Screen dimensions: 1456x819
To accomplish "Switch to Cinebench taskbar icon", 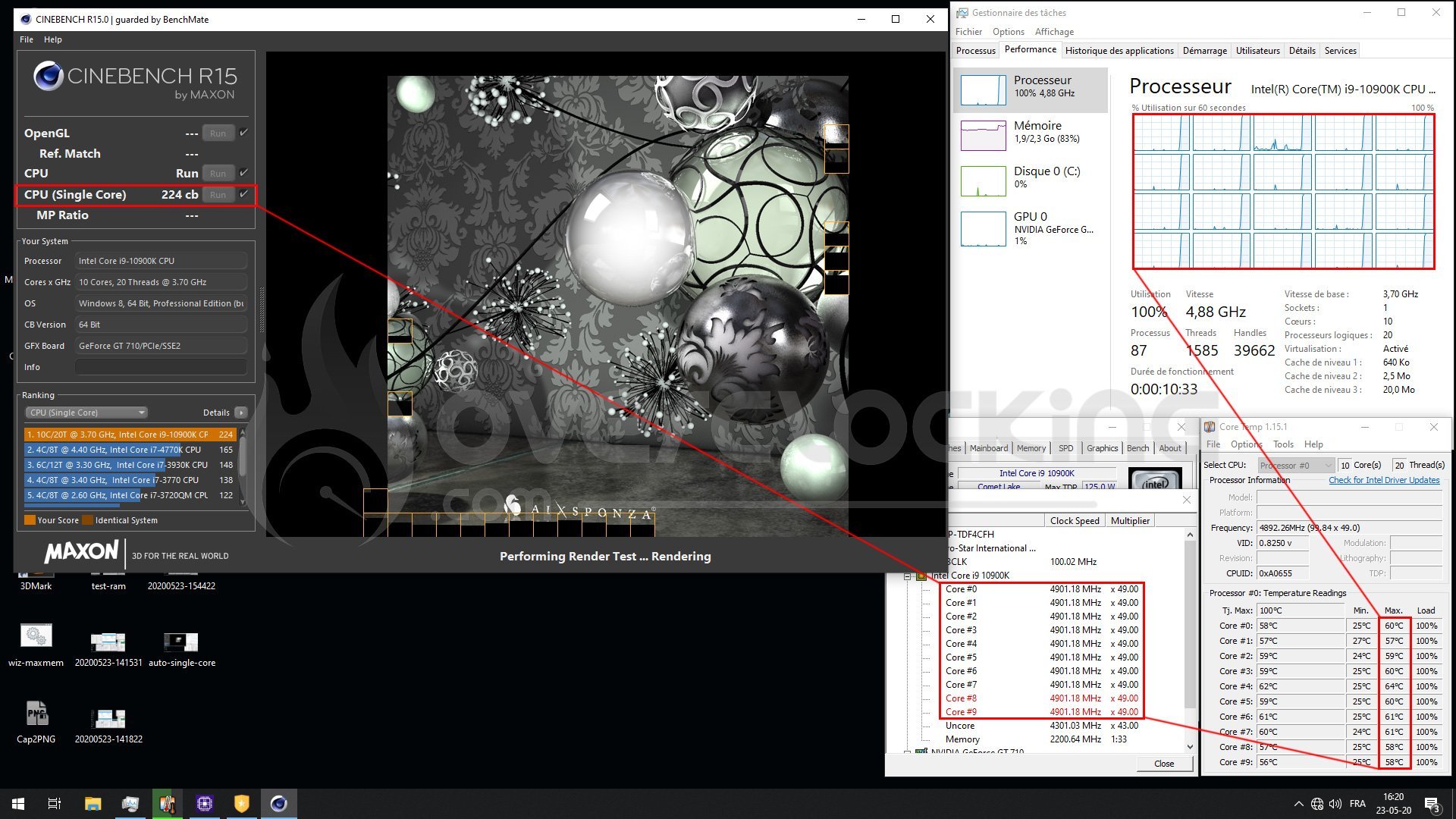I will coord(278,804).
